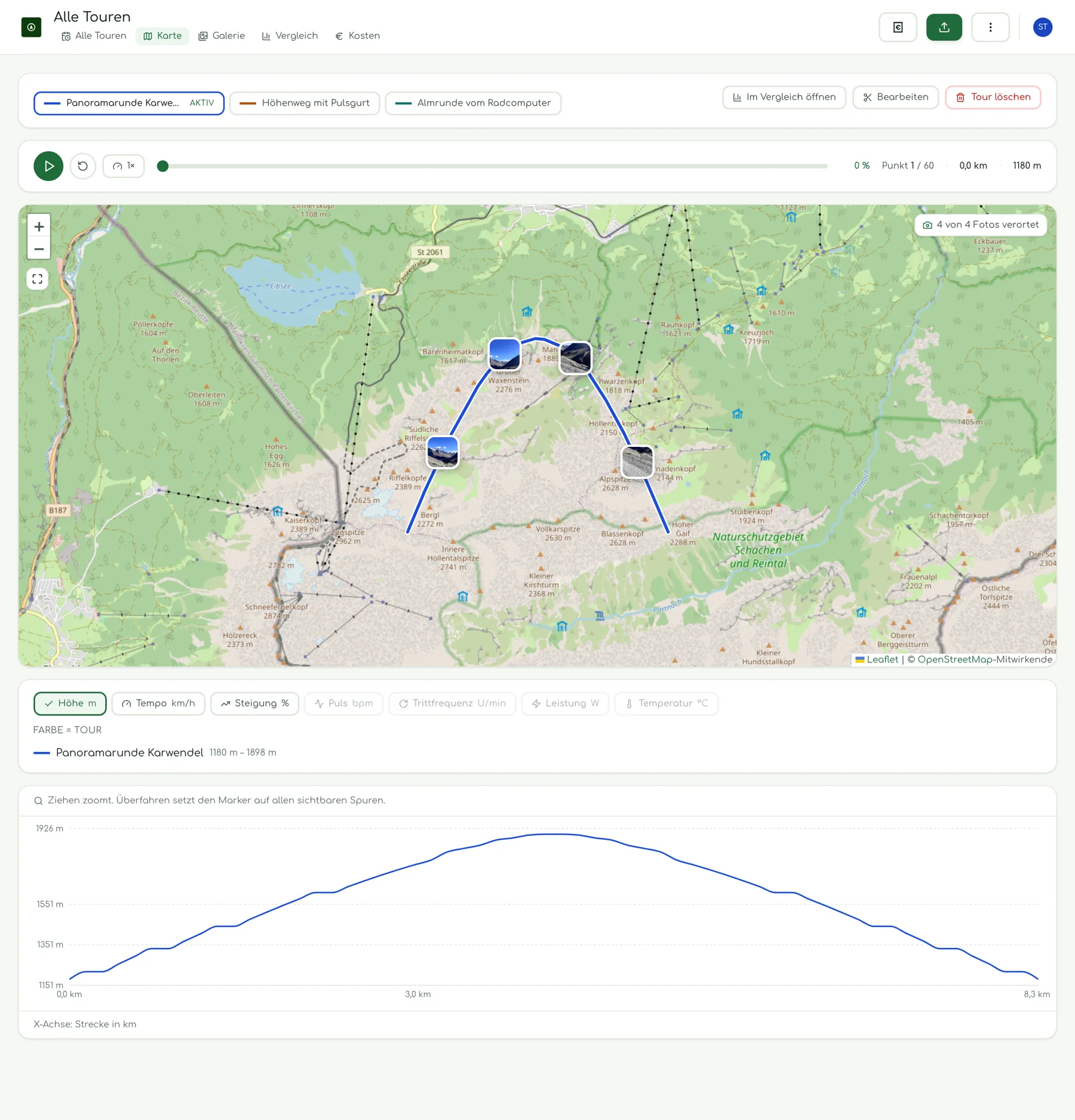Zoom in on the map
This screenshot has width=1075, height=1120.
pyautogui.click(x=39, y=226)
